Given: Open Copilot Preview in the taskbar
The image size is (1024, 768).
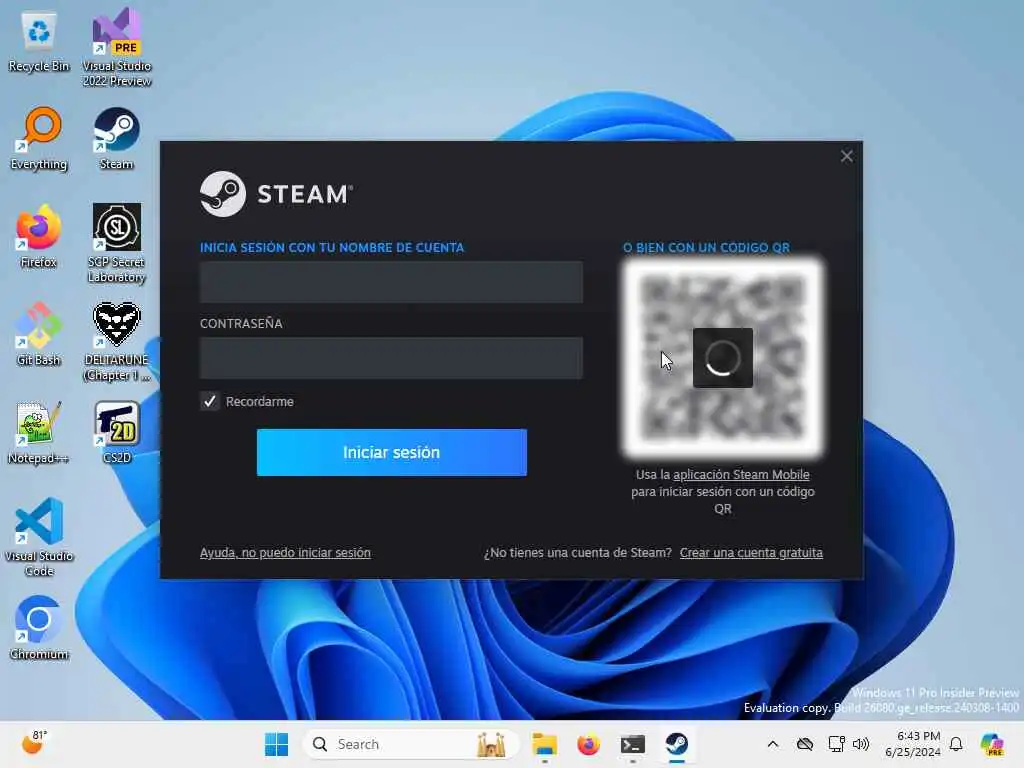Looking at the screenshot, I should click(992, 744).
